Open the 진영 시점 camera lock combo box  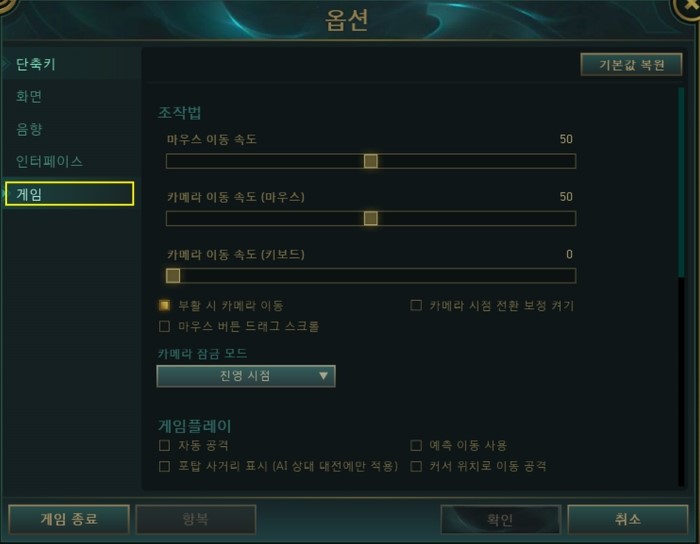coord(246,376)
